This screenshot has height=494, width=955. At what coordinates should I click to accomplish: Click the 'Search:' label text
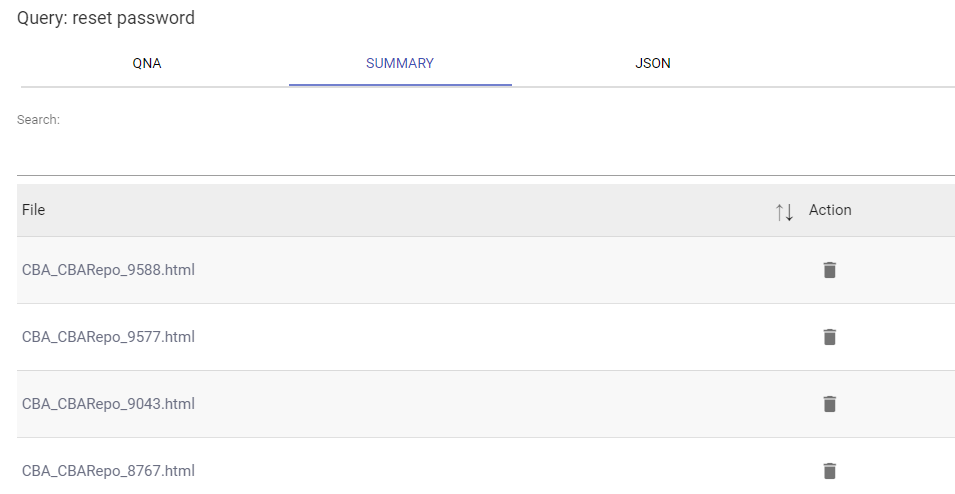pos(38,120)
